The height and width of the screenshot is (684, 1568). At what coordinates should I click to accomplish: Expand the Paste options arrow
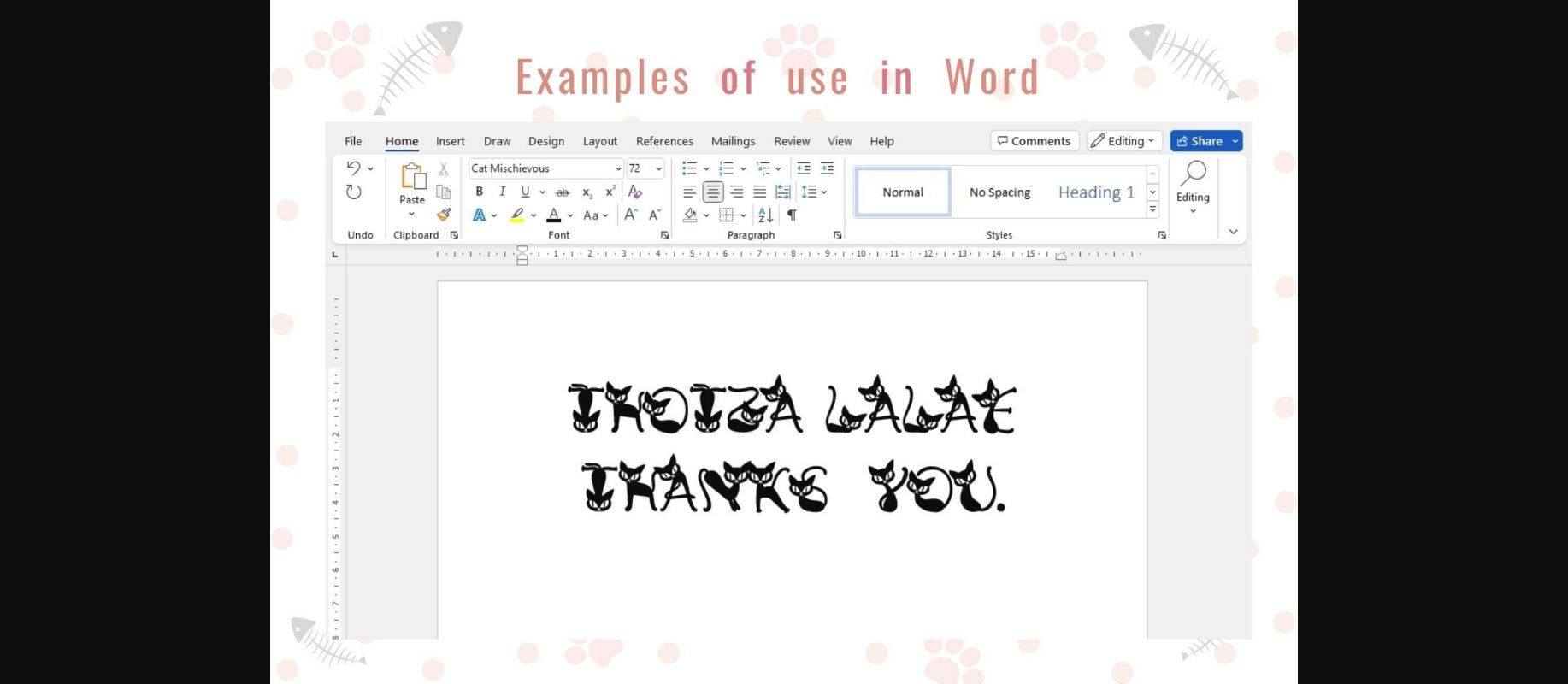click(x=412, y=214)
